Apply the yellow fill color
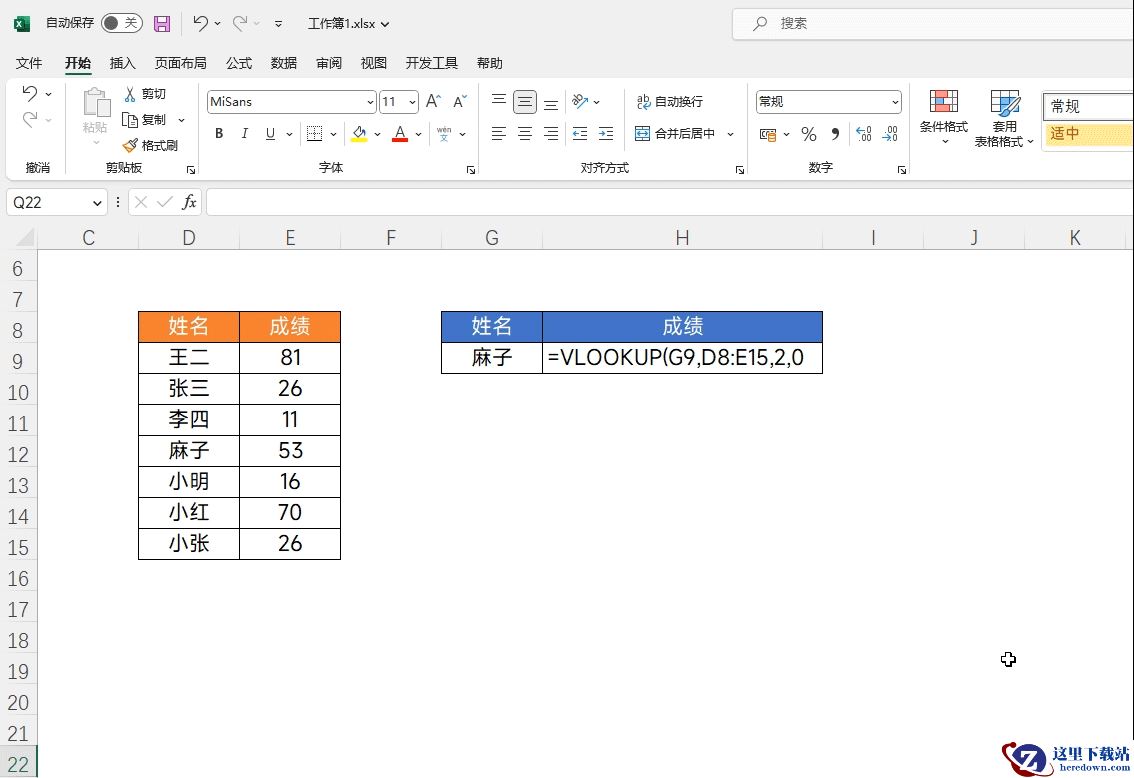Image resolution: width=1134 pixels, height=778 pixels. 359,134
